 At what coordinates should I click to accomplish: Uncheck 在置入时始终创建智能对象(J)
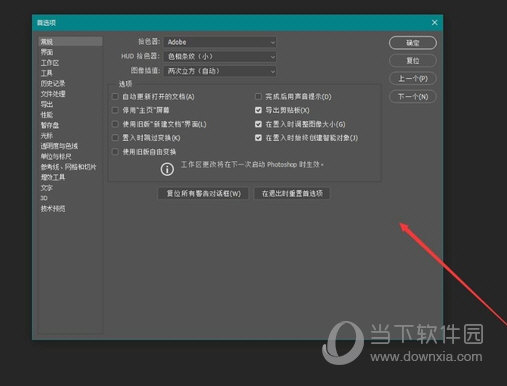click(x=258, y=138)
